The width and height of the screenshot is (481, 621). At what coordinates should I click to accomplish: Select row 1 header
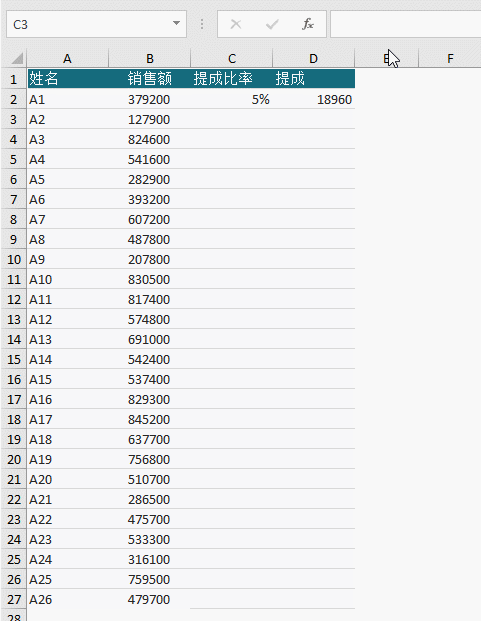(13, 79)
